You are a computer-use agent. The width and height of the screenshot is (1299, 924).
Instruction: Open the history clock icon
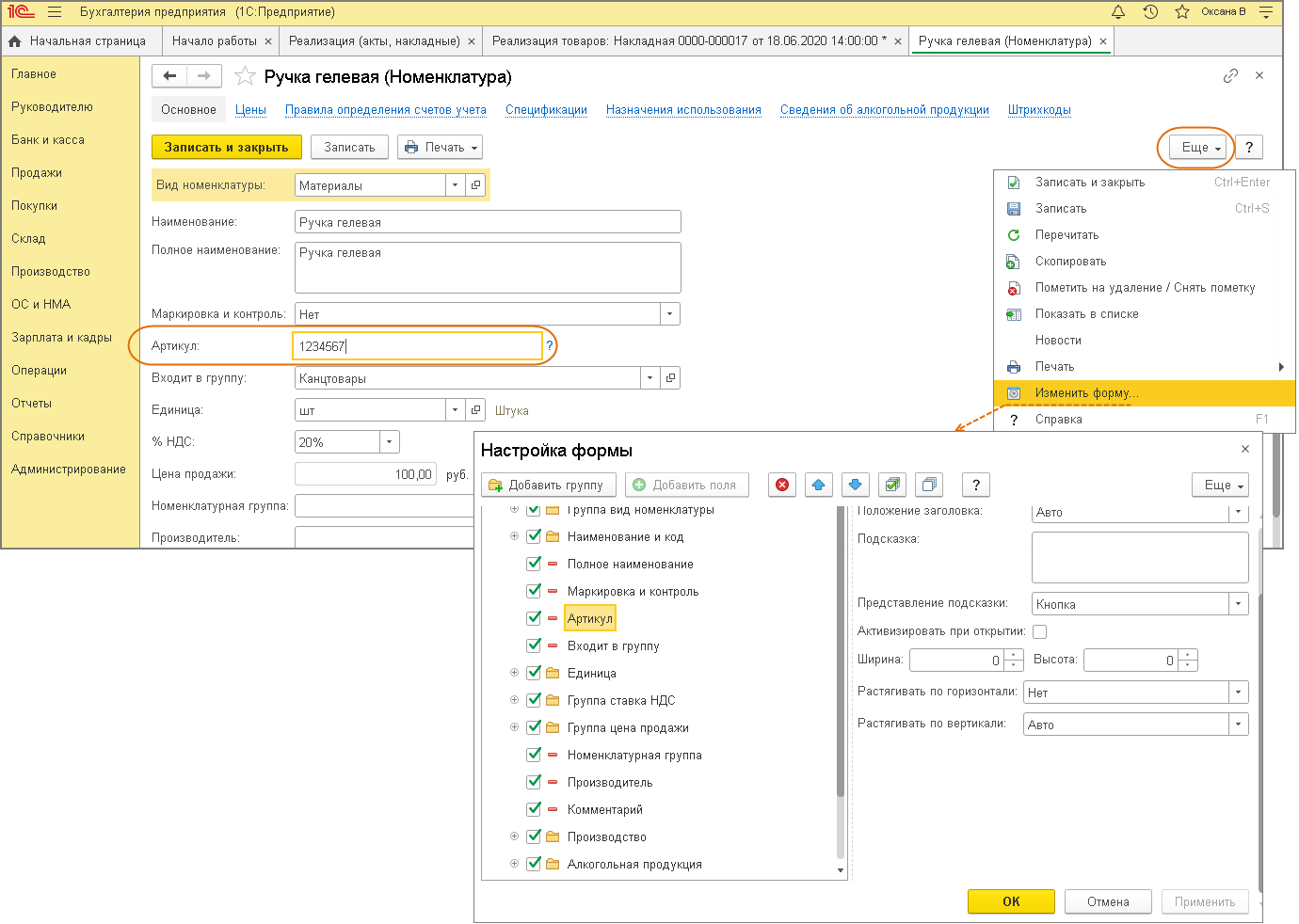tap(1150, 12)
